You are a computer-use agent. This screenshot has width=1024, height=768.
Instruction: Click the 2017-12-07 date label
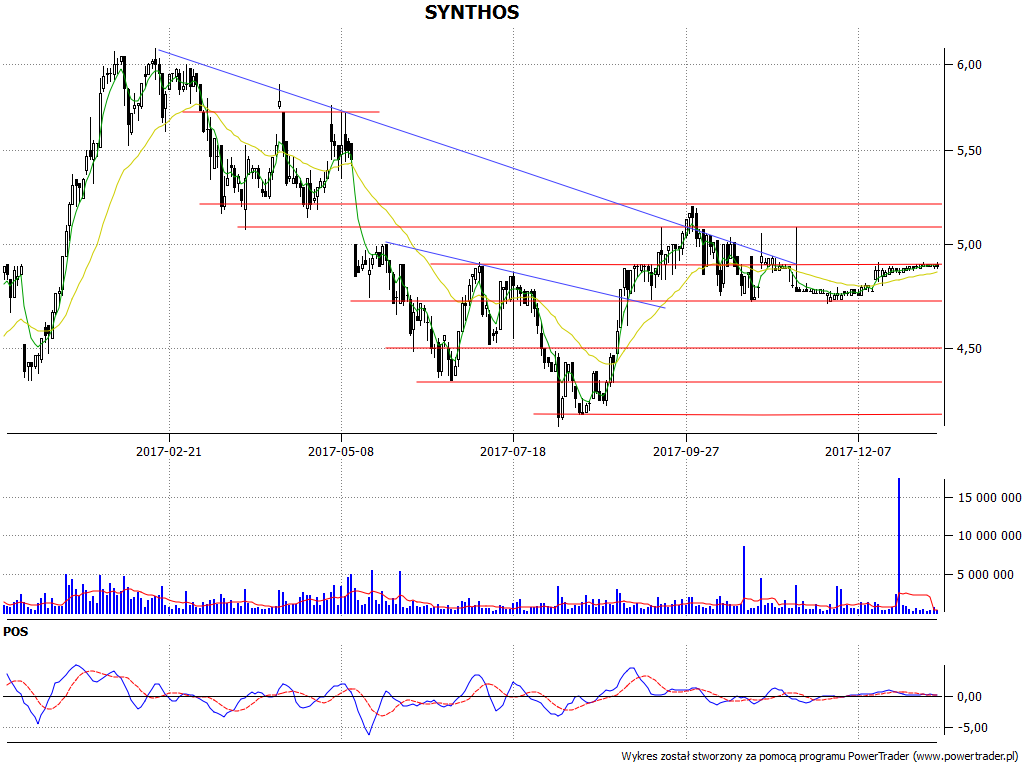pyautogui.click(x=857, y=451)
